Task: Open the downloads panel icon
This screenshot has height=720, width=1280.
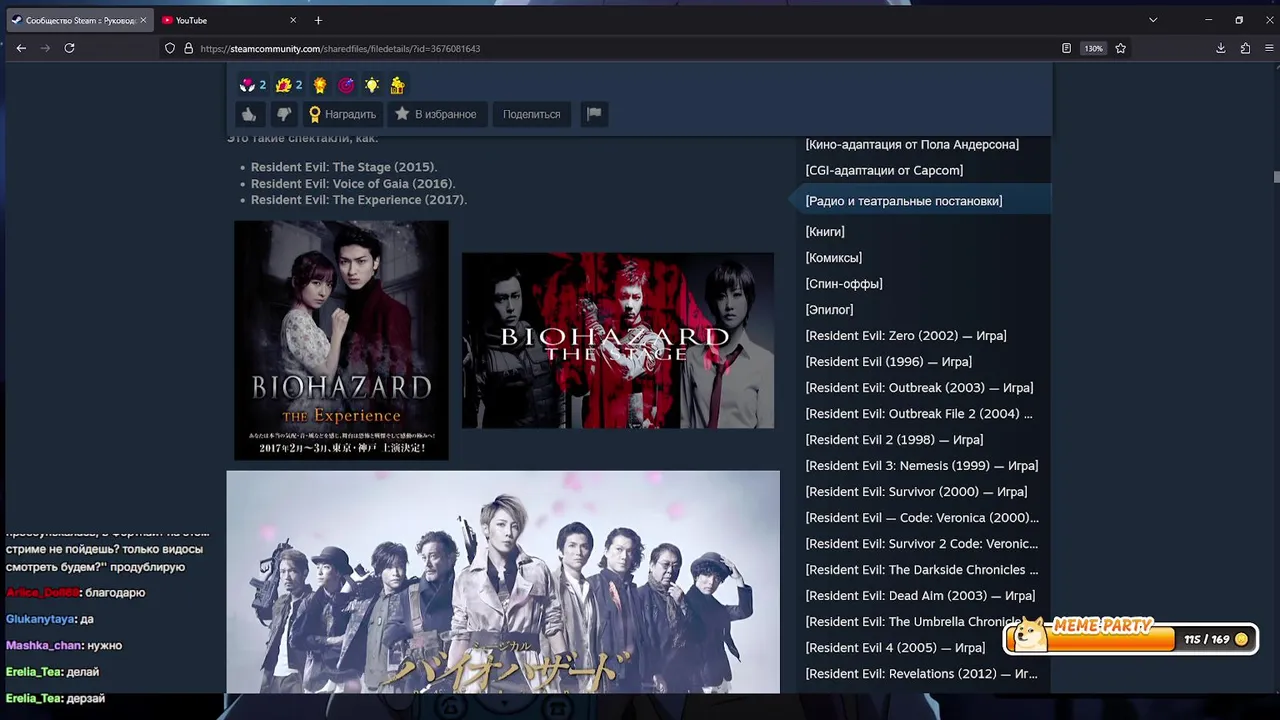Action: point(1221,48)
